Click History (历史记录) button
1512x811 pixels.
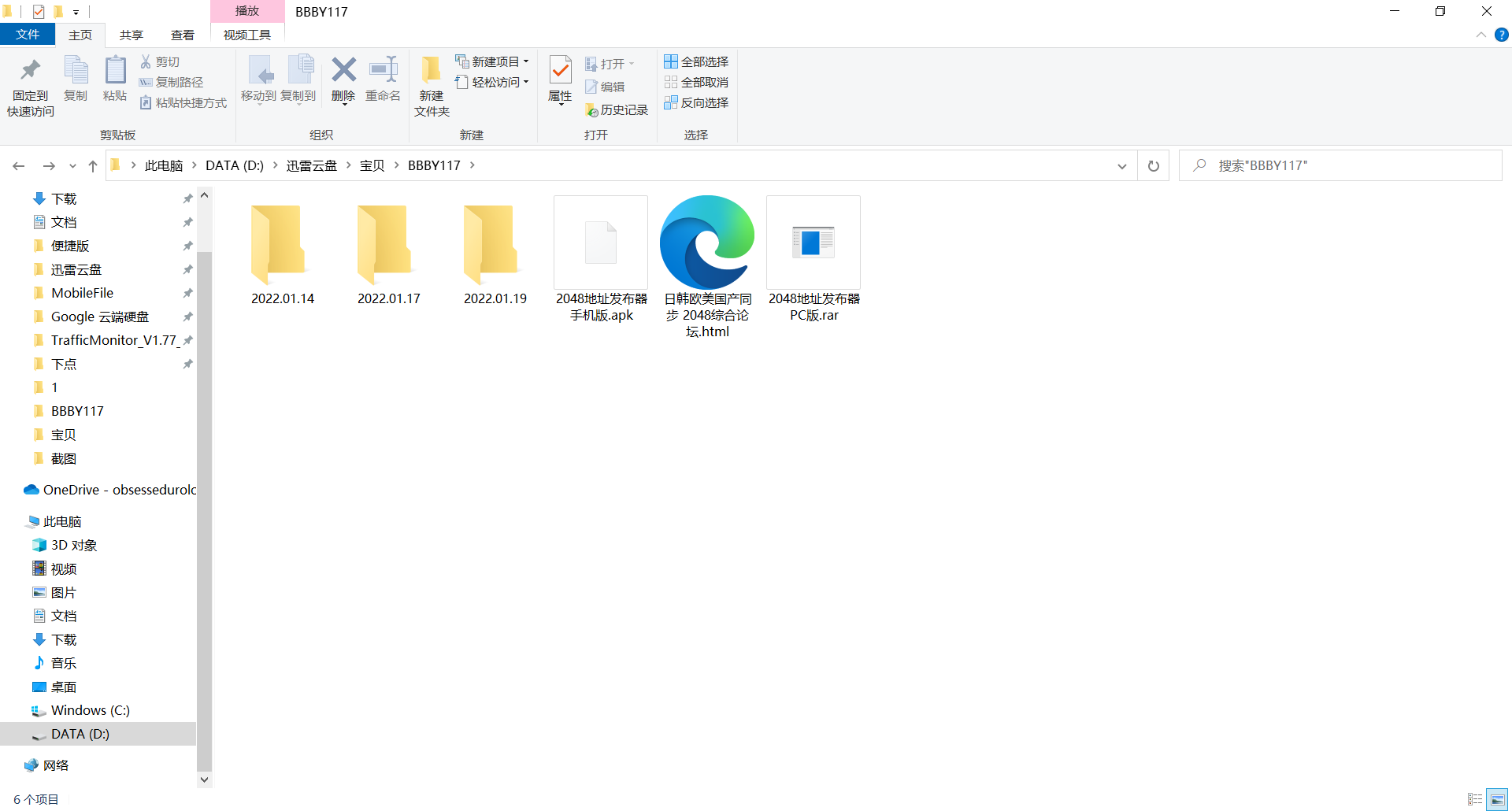pos(617,110)
